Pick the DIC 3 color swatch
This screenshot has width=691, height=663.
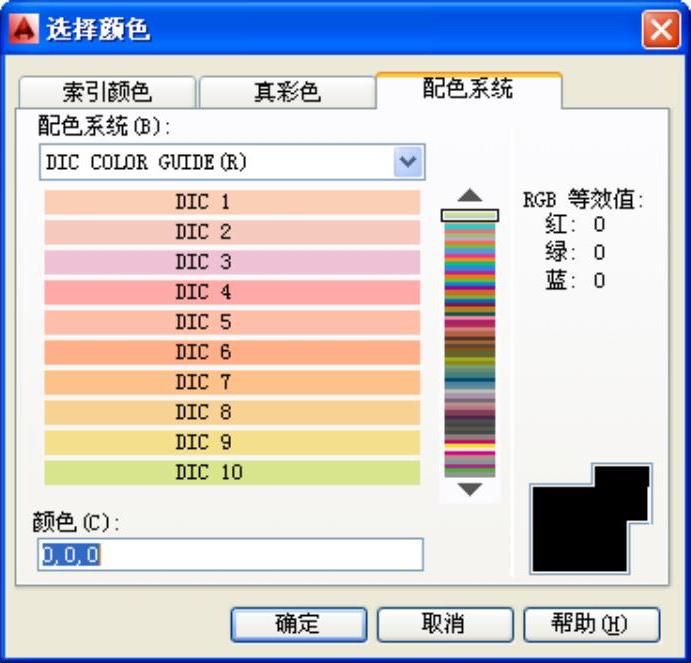click(232, 262)
